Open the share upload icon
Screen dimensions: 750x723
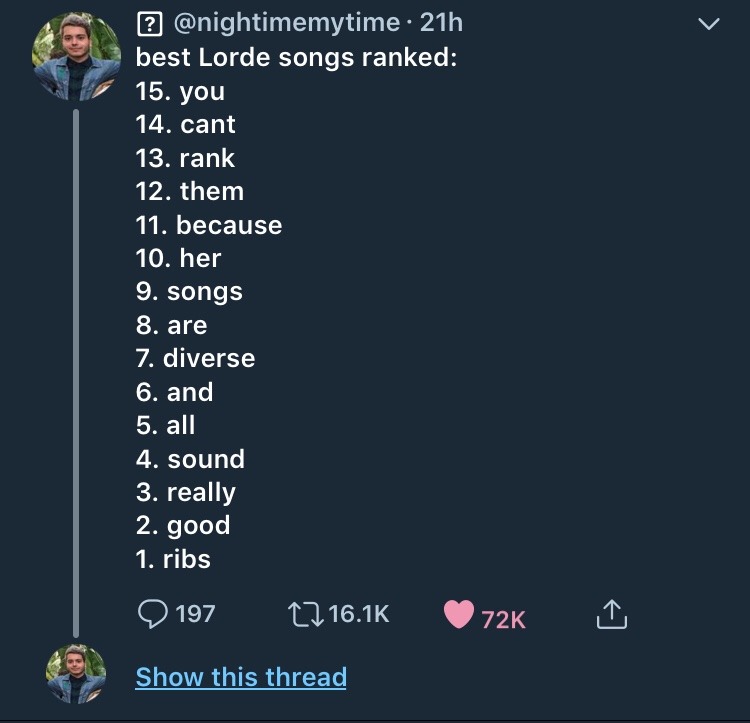pos(612,615)
